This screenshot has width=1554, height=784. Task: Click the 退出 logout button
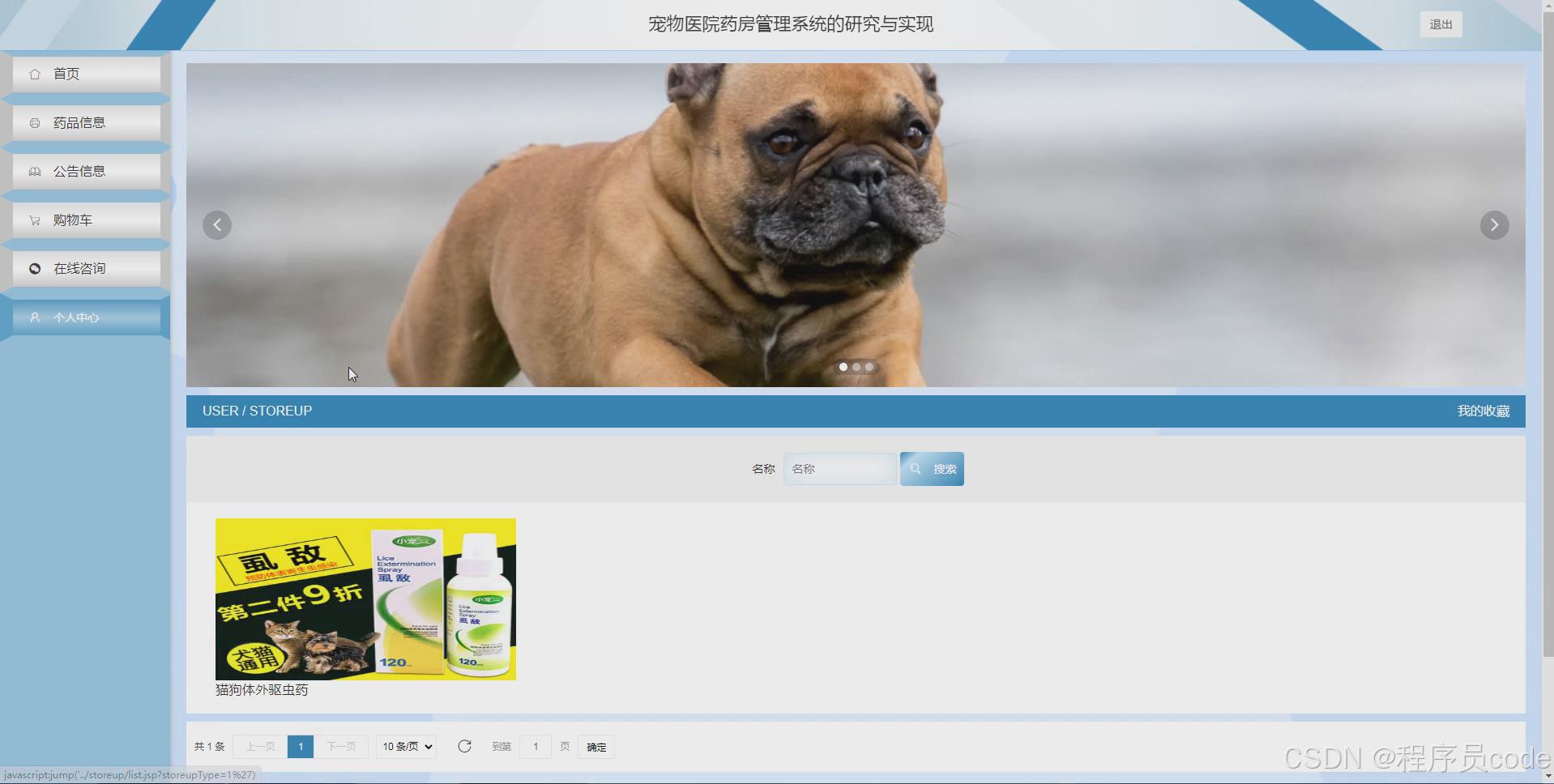point(1441,23)
